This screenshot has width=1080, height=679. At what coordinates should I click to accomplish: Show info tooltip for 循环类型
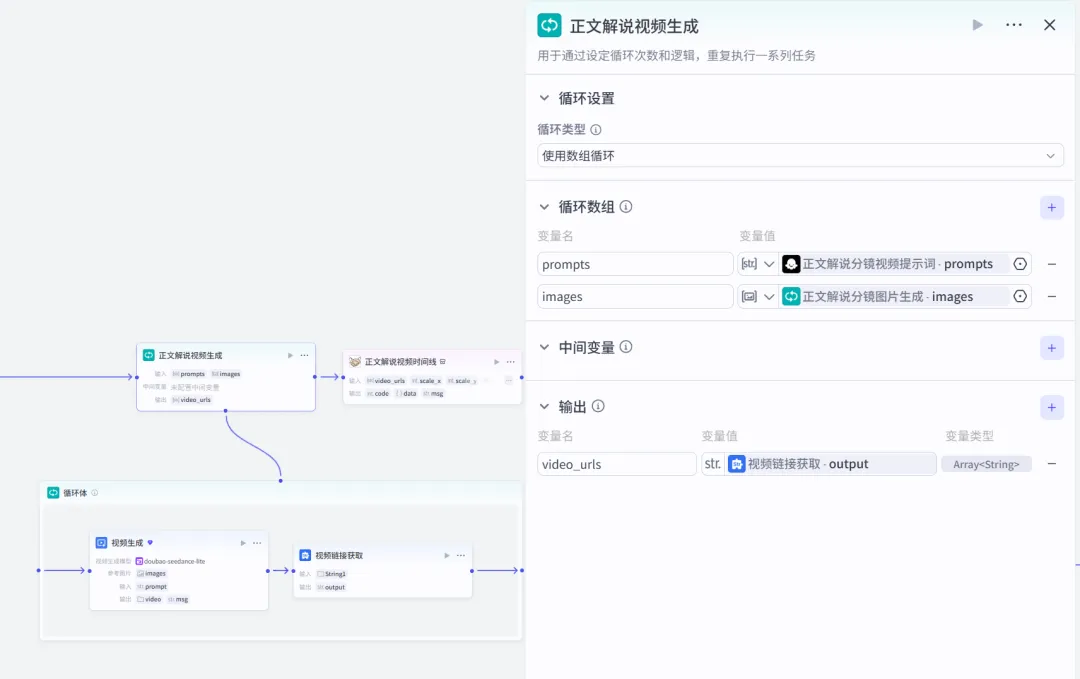coord(596,129)
